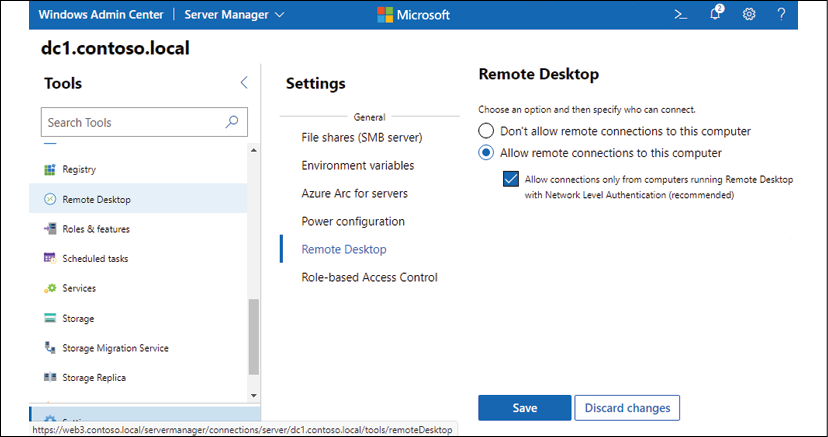Click the dc1.contoso.local server name

(x=115, y=49)
